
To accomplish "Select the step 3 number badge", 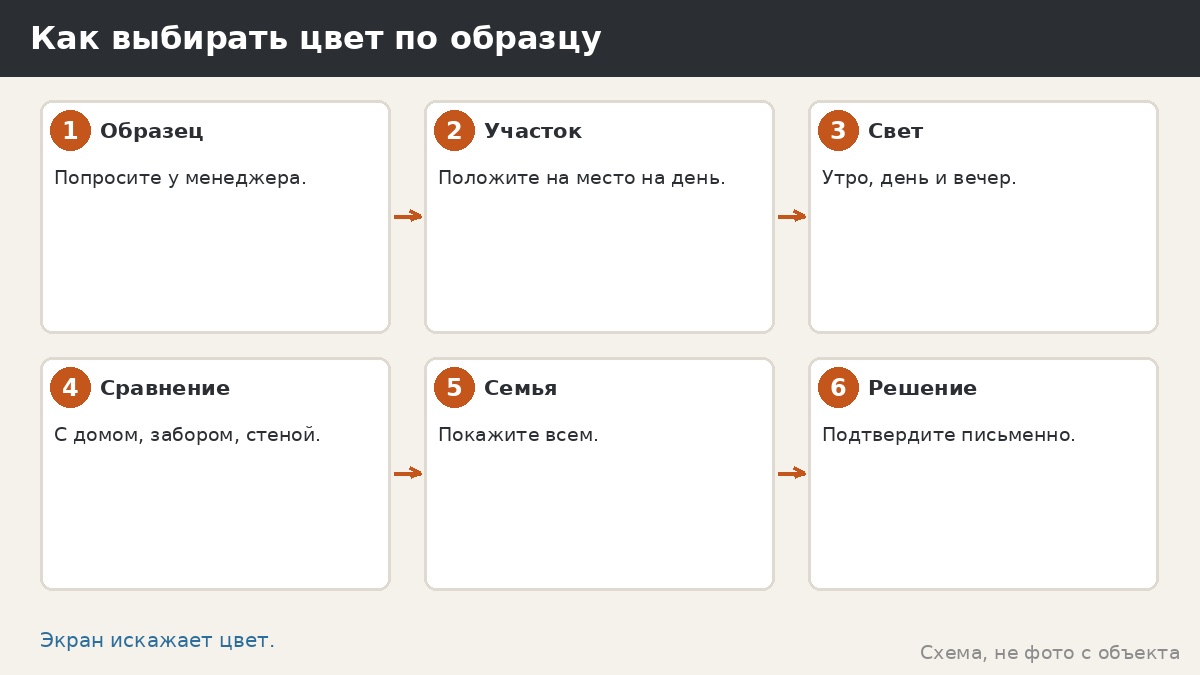I will tap(838, 131).
